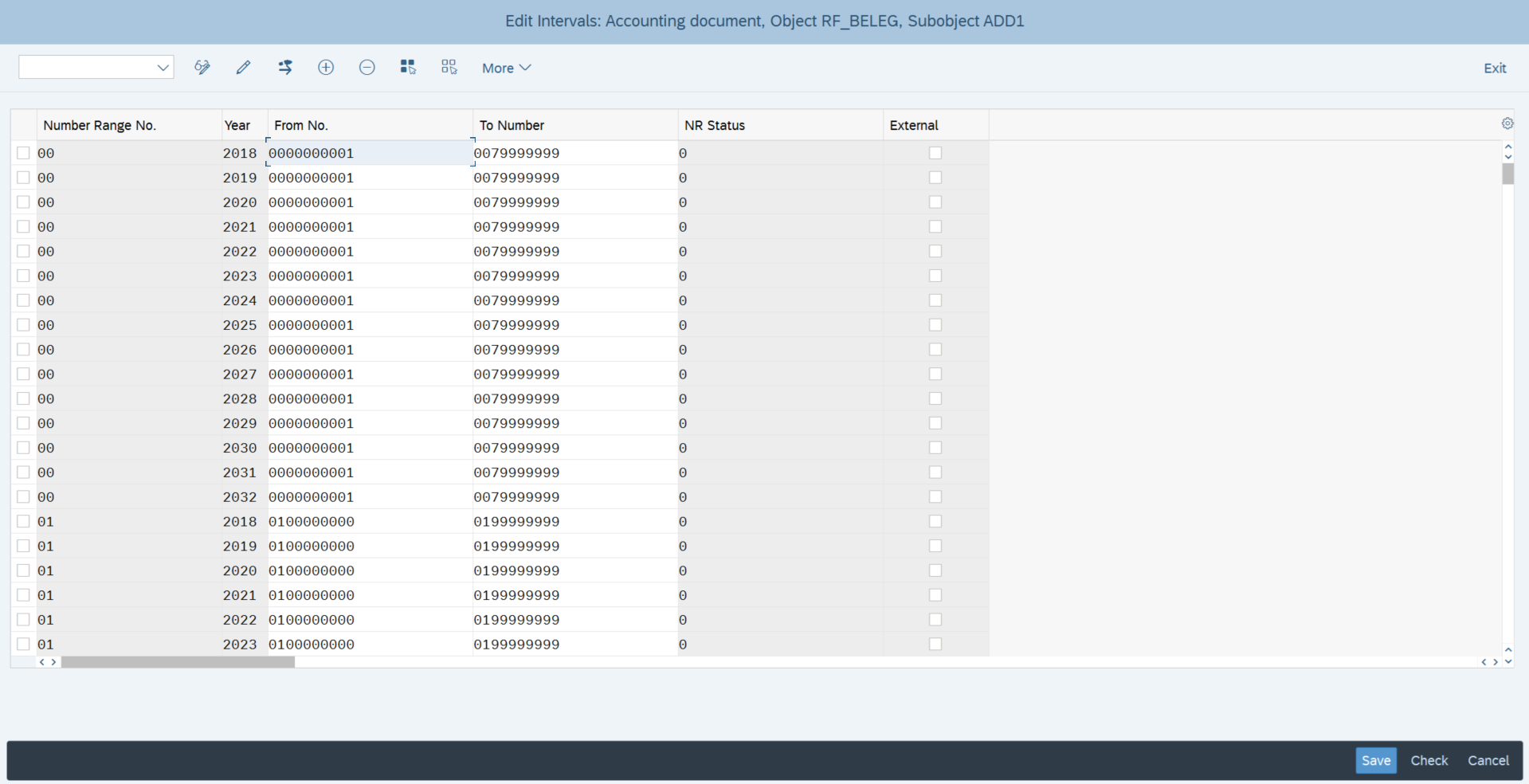1529x784 pixels.
Task: Click the External column header
Action: (x=936, y=125)
